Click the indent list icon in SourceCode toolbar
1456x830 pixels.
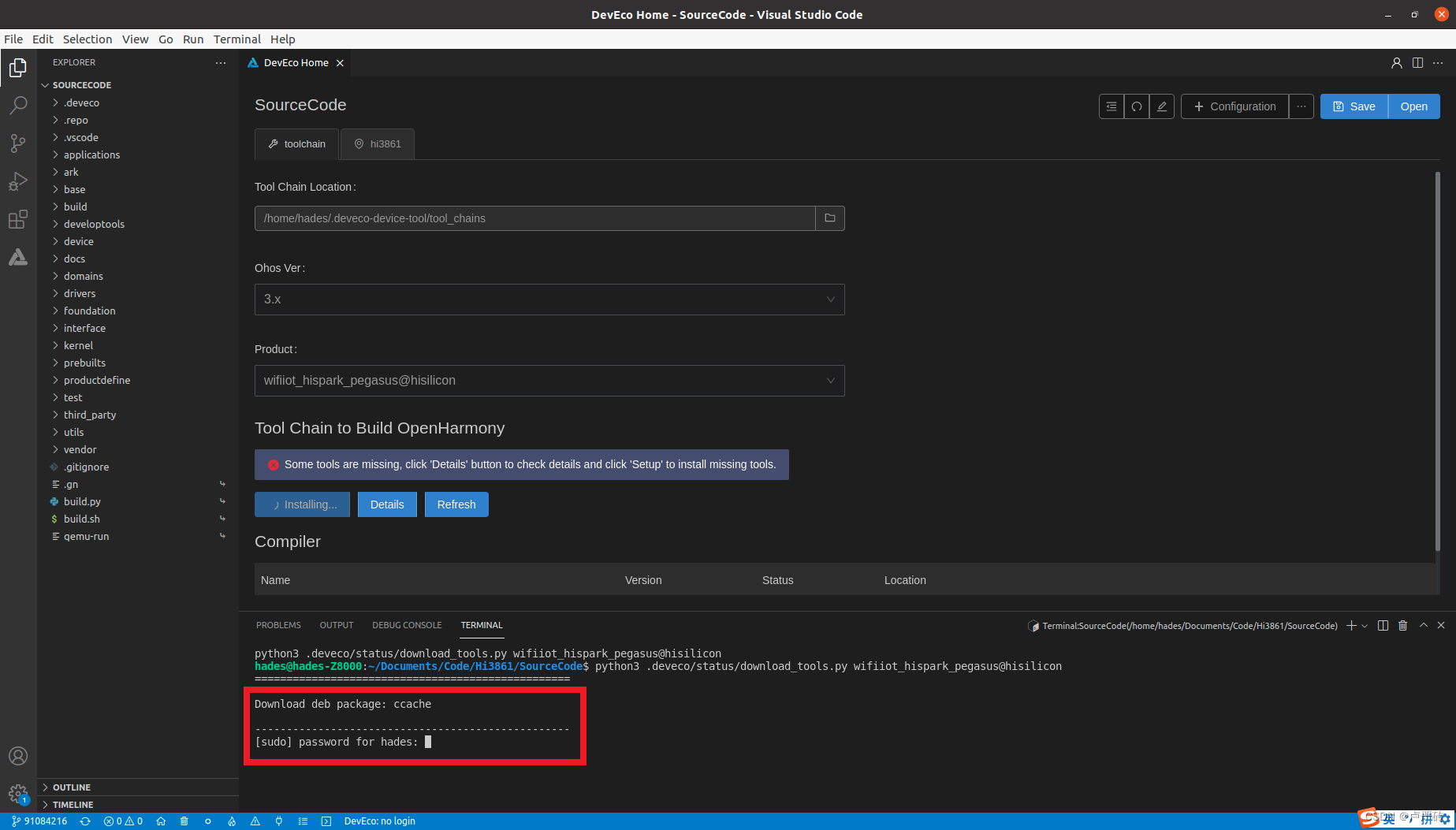coord(1112,106)
